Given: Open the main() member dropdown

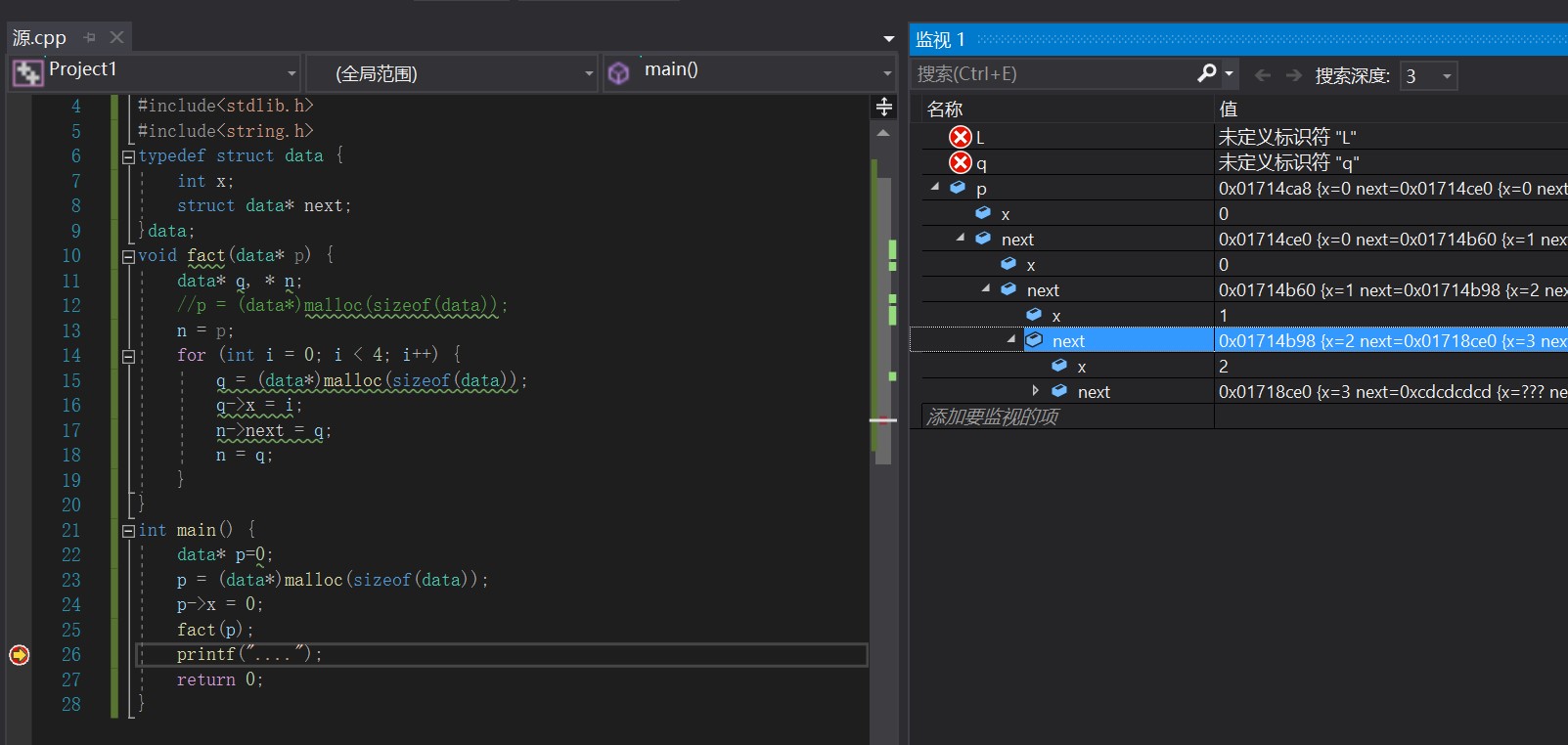Looking at the screenshot, I should click(x=887, y=73).
